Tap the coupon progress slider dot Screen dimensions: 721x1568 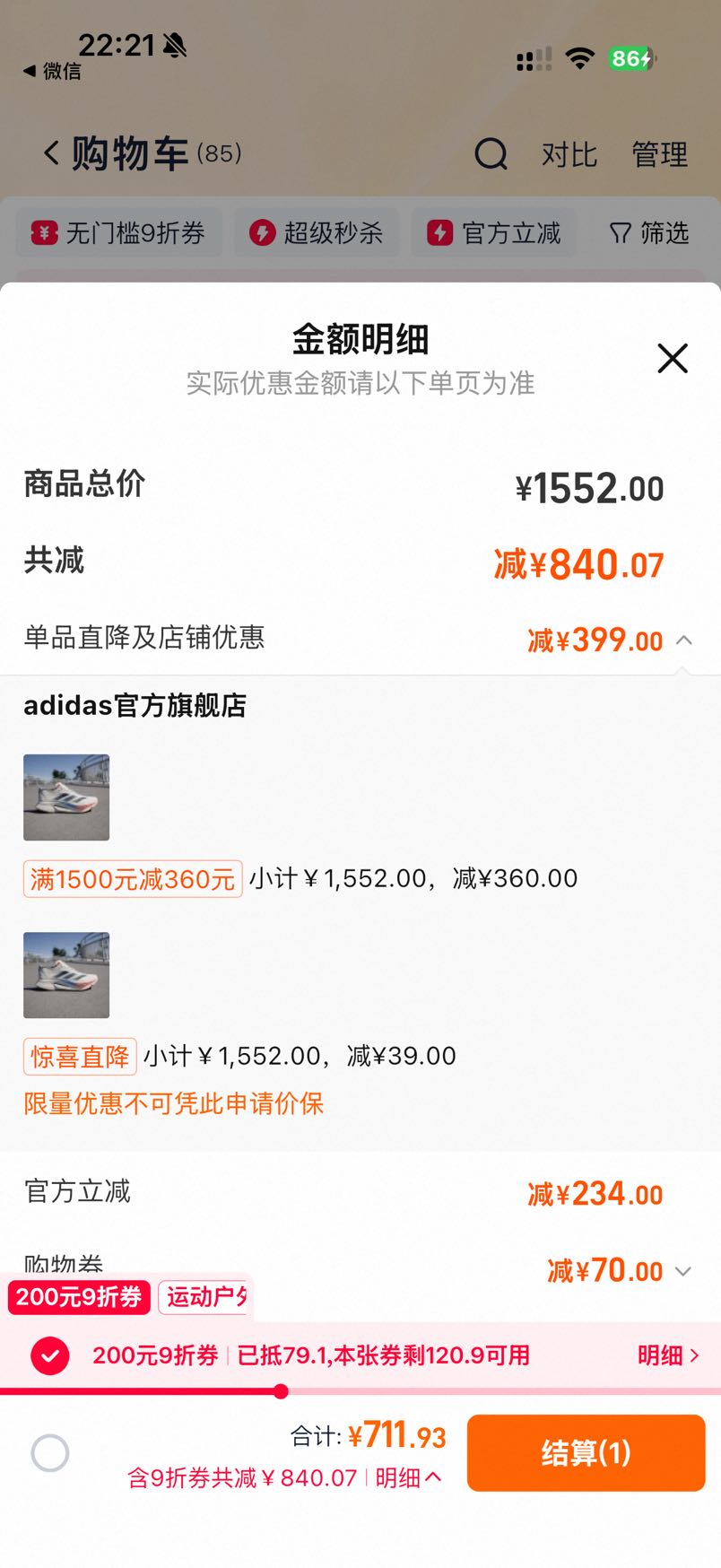281,1391
